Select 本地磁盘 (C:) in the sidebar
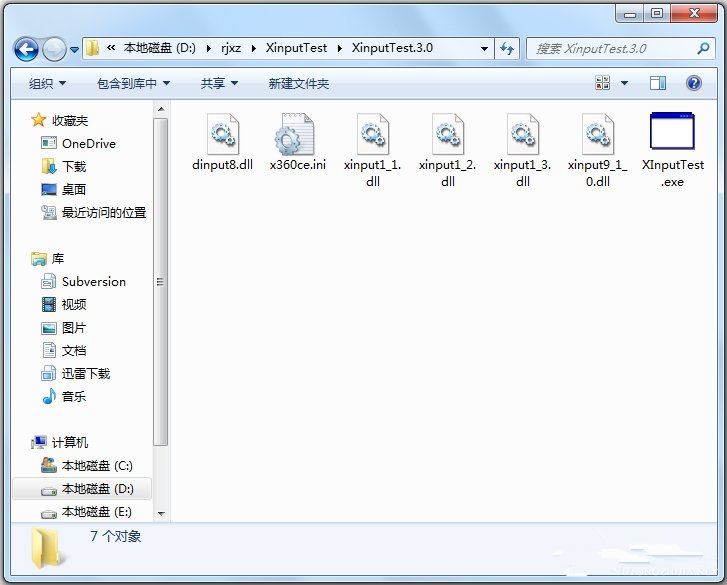 coord(96,466)
